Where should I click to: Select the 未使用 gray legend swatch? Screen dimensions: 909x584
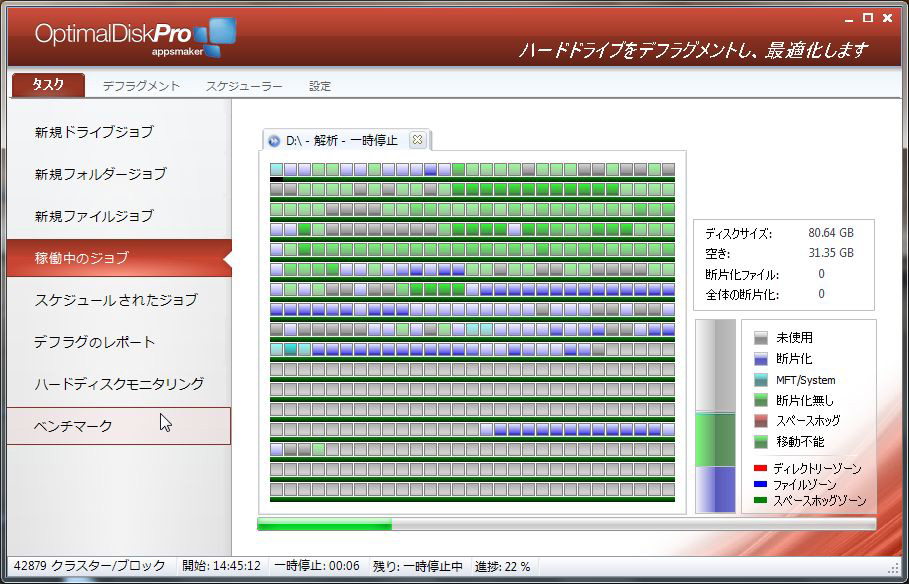click(x=761, y=338)
